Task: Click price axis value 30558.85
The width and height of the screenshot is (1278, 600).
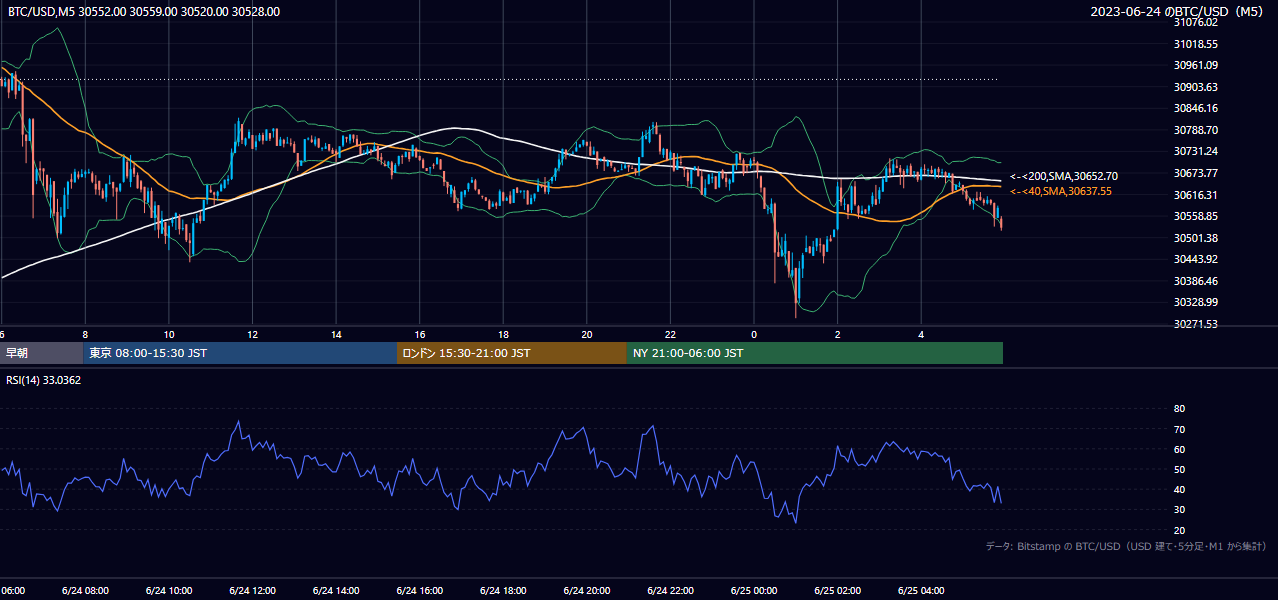Action: [1195, 216]
